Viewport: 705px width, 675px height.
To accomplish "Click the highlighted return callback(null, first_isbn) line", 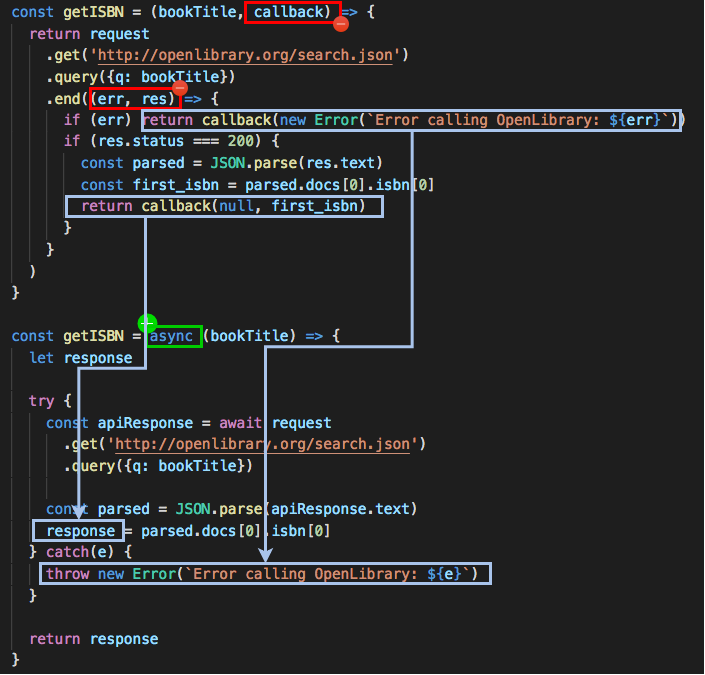I will [x=223, y=206].
